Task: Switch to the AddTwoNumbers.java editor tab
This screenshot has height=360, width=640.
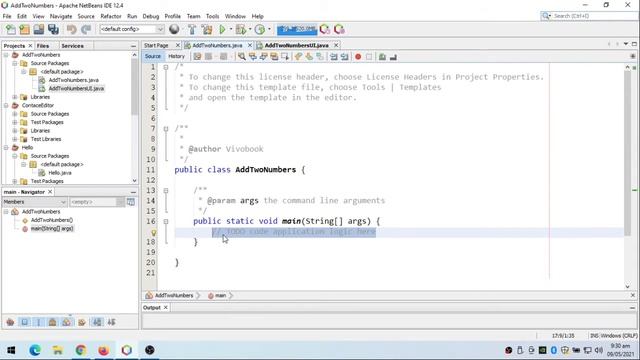Action: (x=217, y=45)
